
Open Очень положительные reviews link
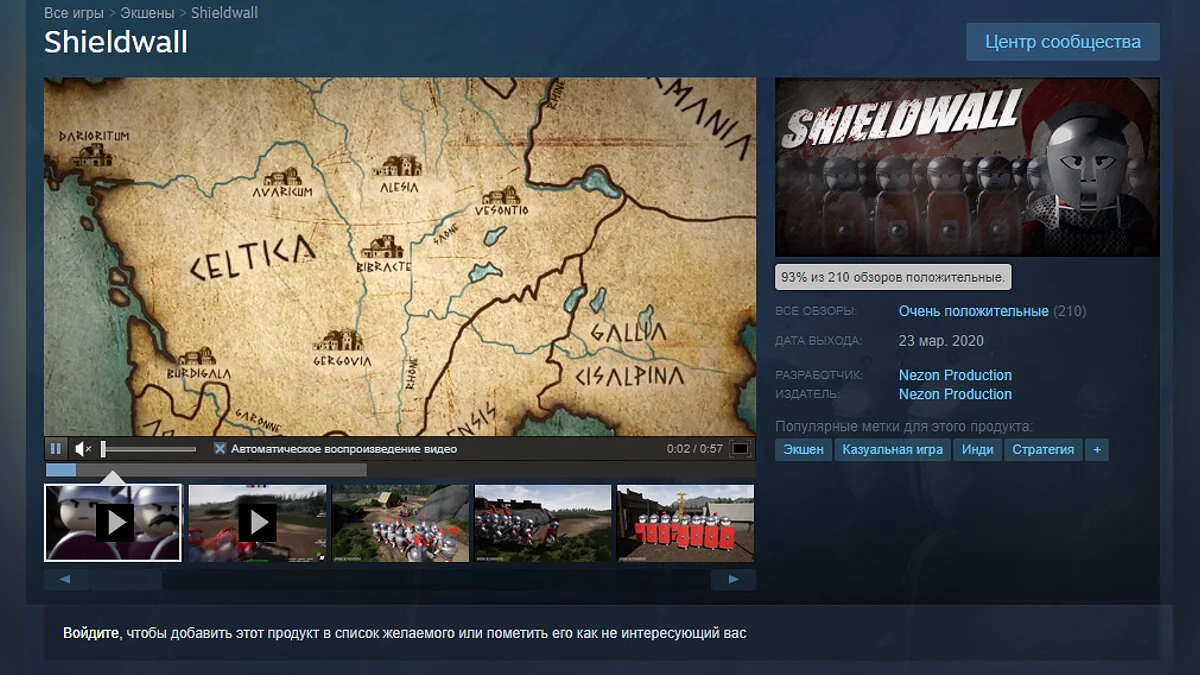click(x=973, y=311)
